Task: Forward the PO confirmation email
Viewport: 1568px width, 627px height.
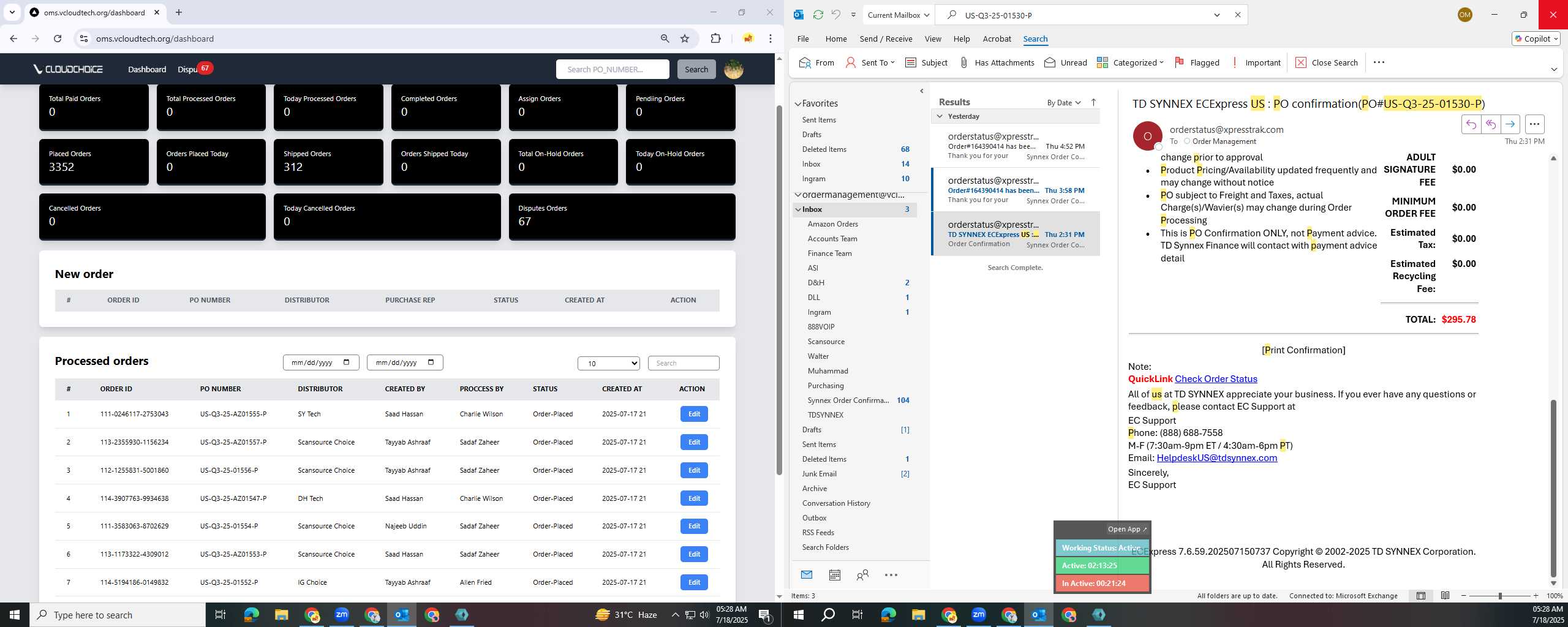Action: coord(1510,124)
